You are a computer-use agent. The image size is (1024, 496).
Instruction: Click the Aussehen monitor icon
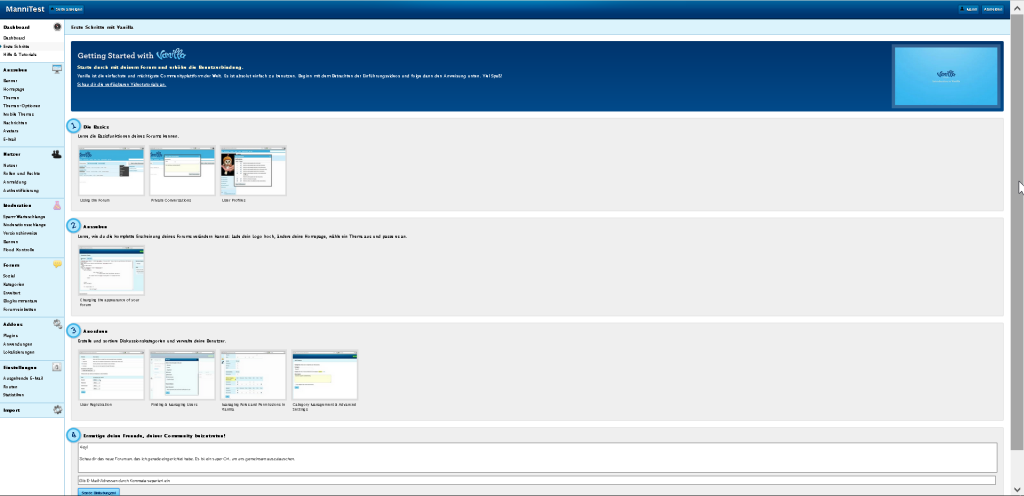pos(57,69)
